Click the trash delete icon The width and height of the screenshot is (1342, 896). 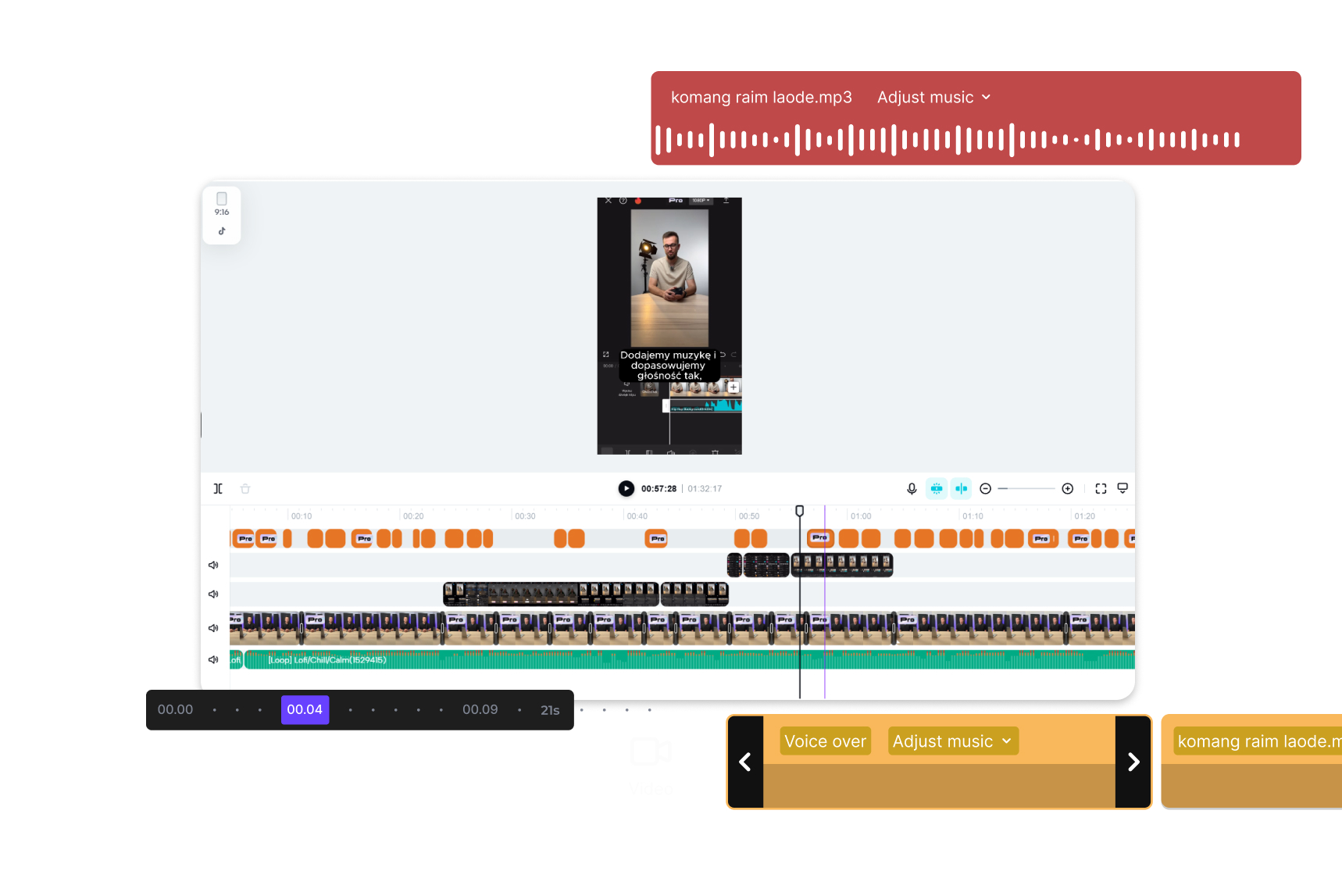[x=245, y=489]
